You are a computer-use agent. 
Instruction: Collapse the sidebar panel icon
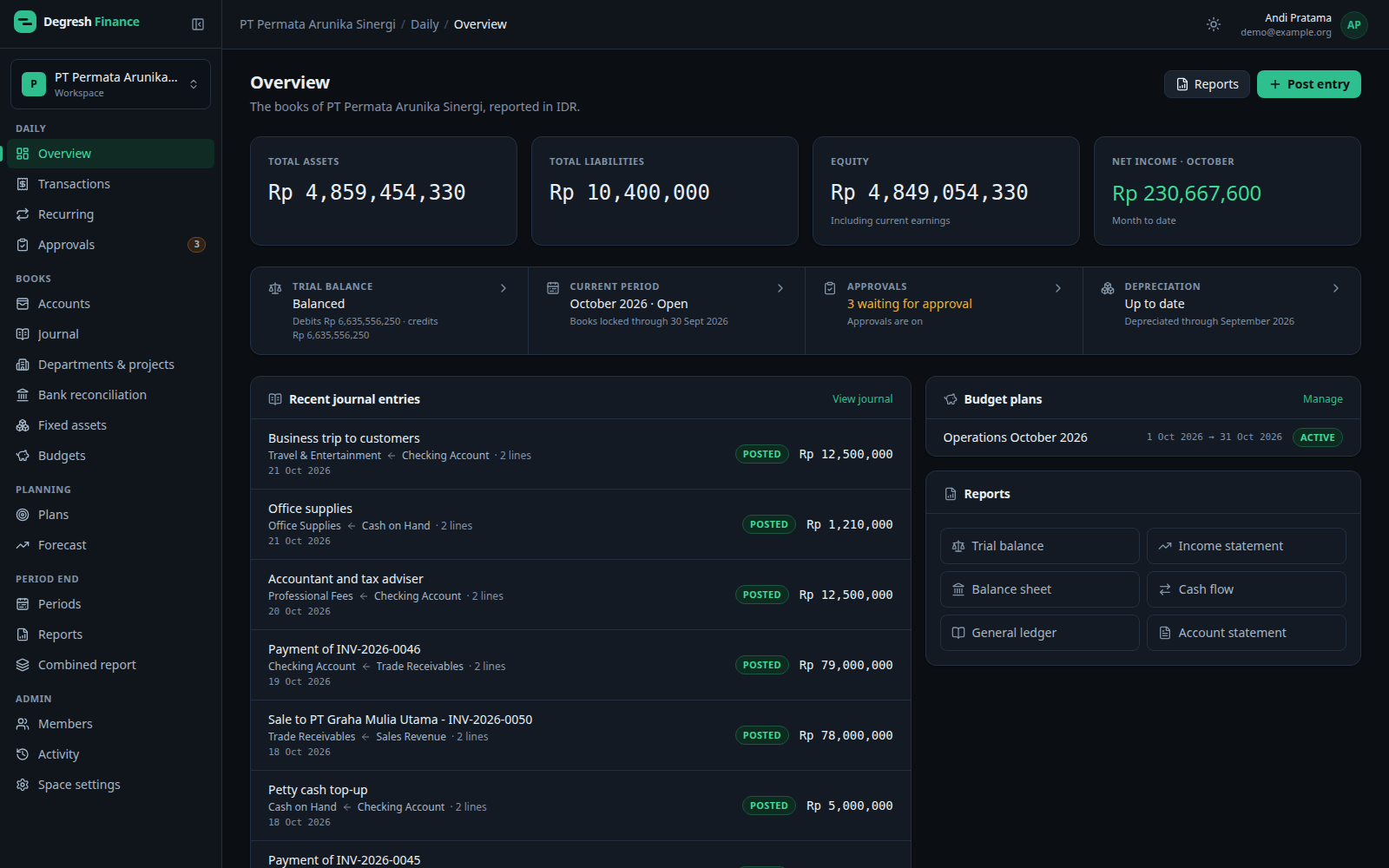tap(198, 24)
